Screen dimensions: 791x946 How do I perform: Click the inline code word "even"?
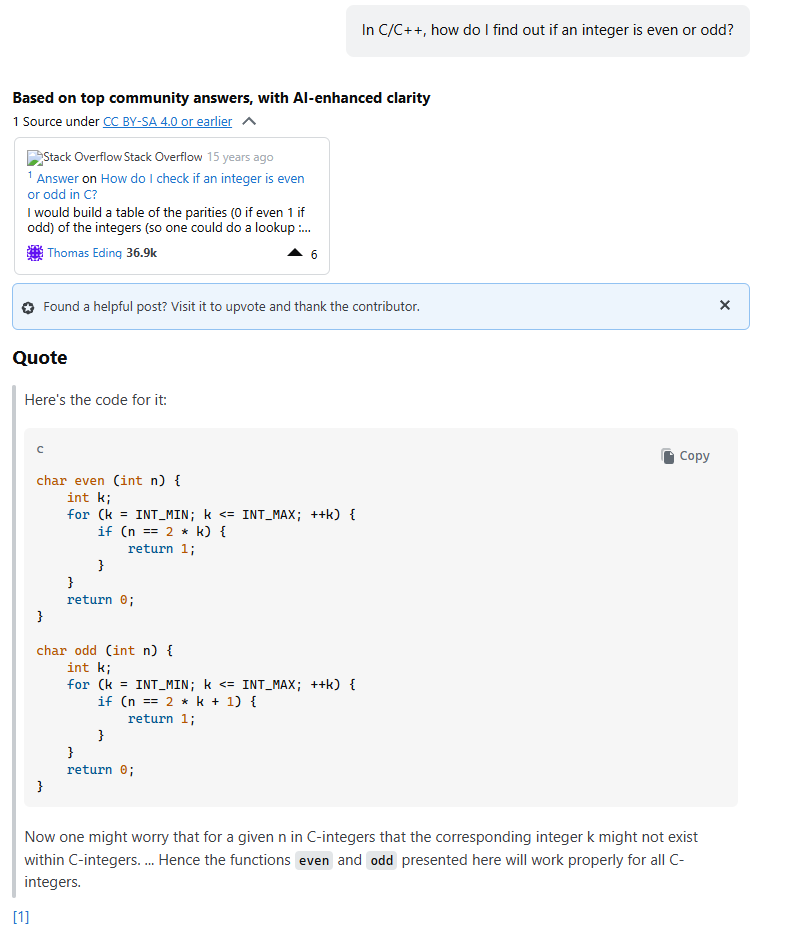pyautogui.click(x=314, y=861)
